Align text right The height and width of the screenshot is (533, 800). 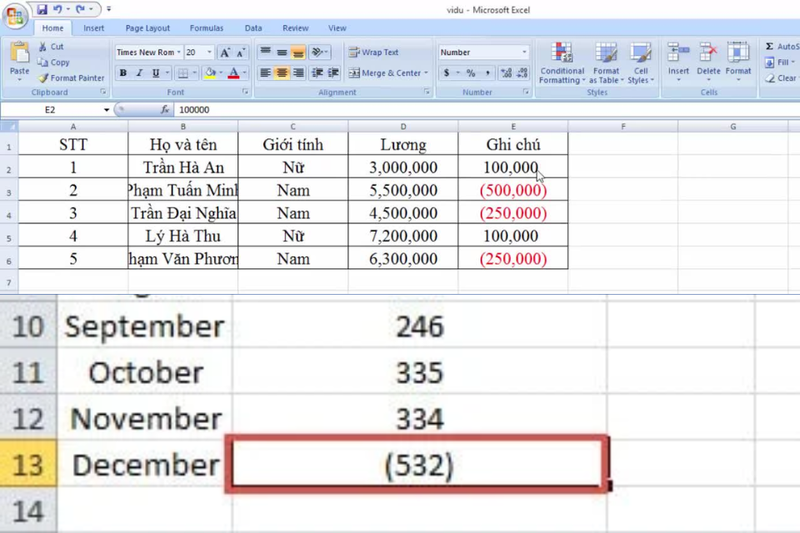pos(298,73)
